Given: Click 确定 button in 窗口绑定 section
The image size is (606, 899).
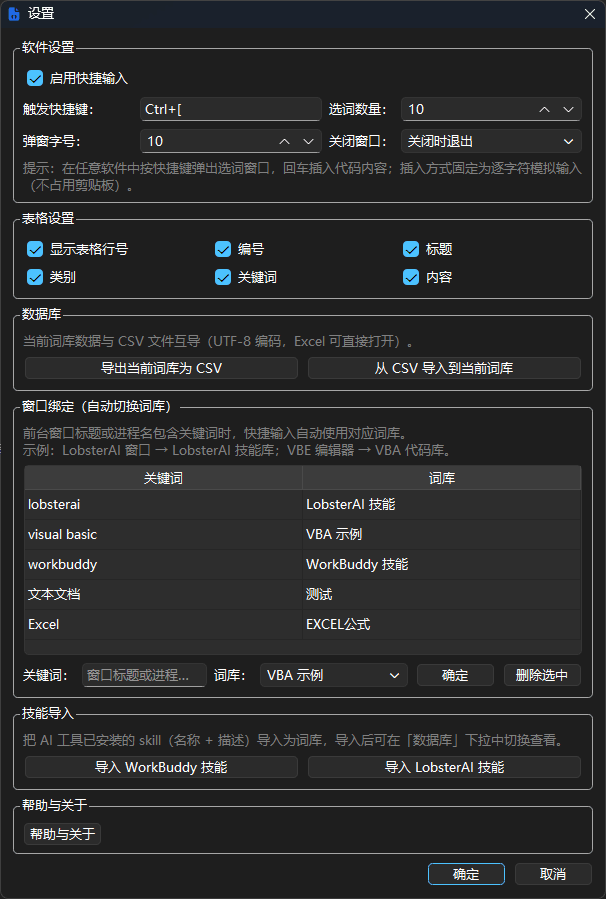Looking at the screenshot, I should pos(455,675).
